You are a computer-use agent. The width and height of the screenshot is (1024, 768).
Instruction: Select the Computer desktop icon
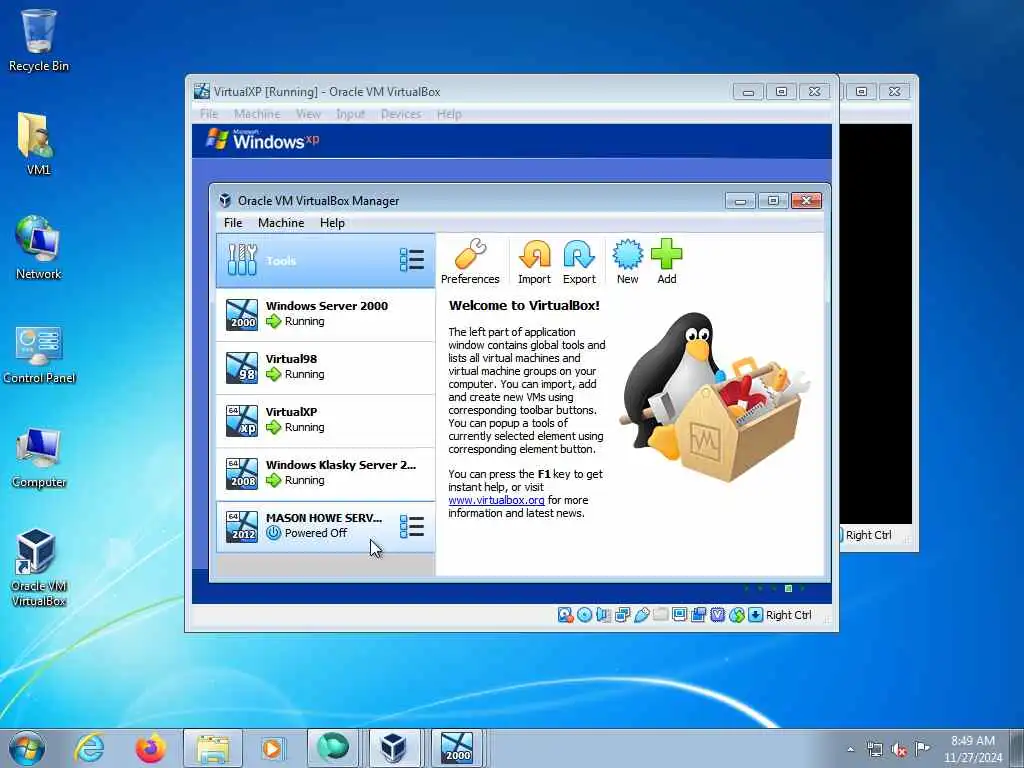click(x=39, y=457)
